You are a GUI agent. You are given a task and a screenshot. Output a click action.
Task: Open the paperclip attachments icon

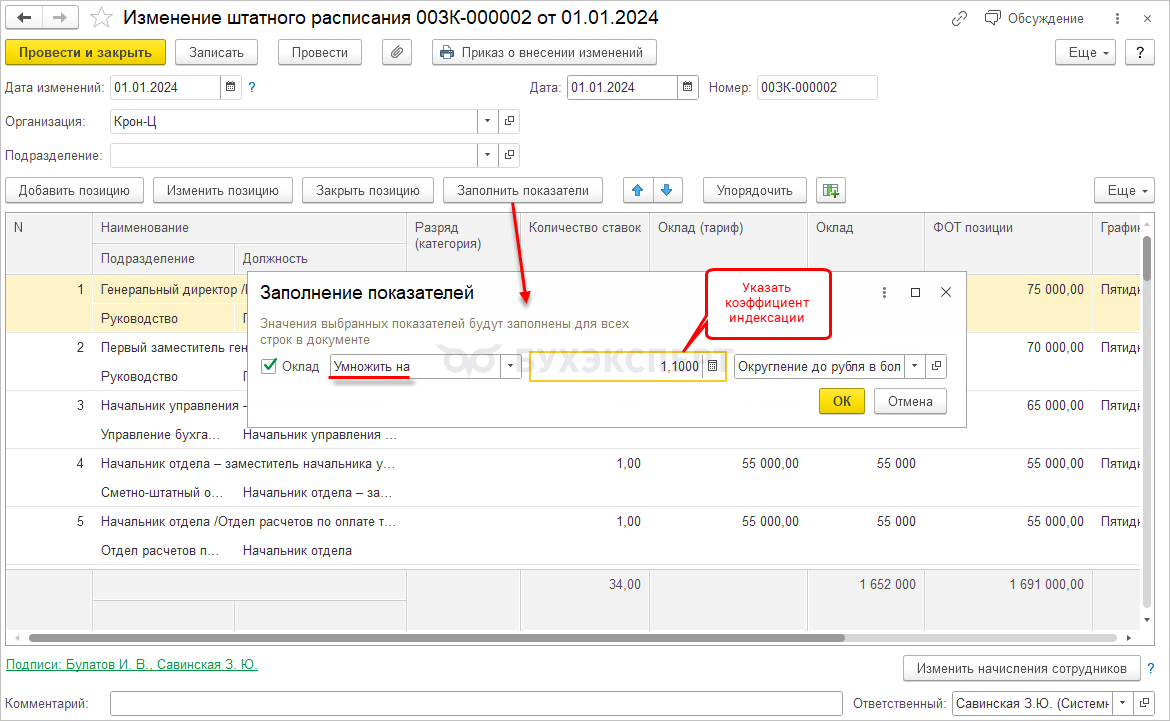(x=398, y=53)
